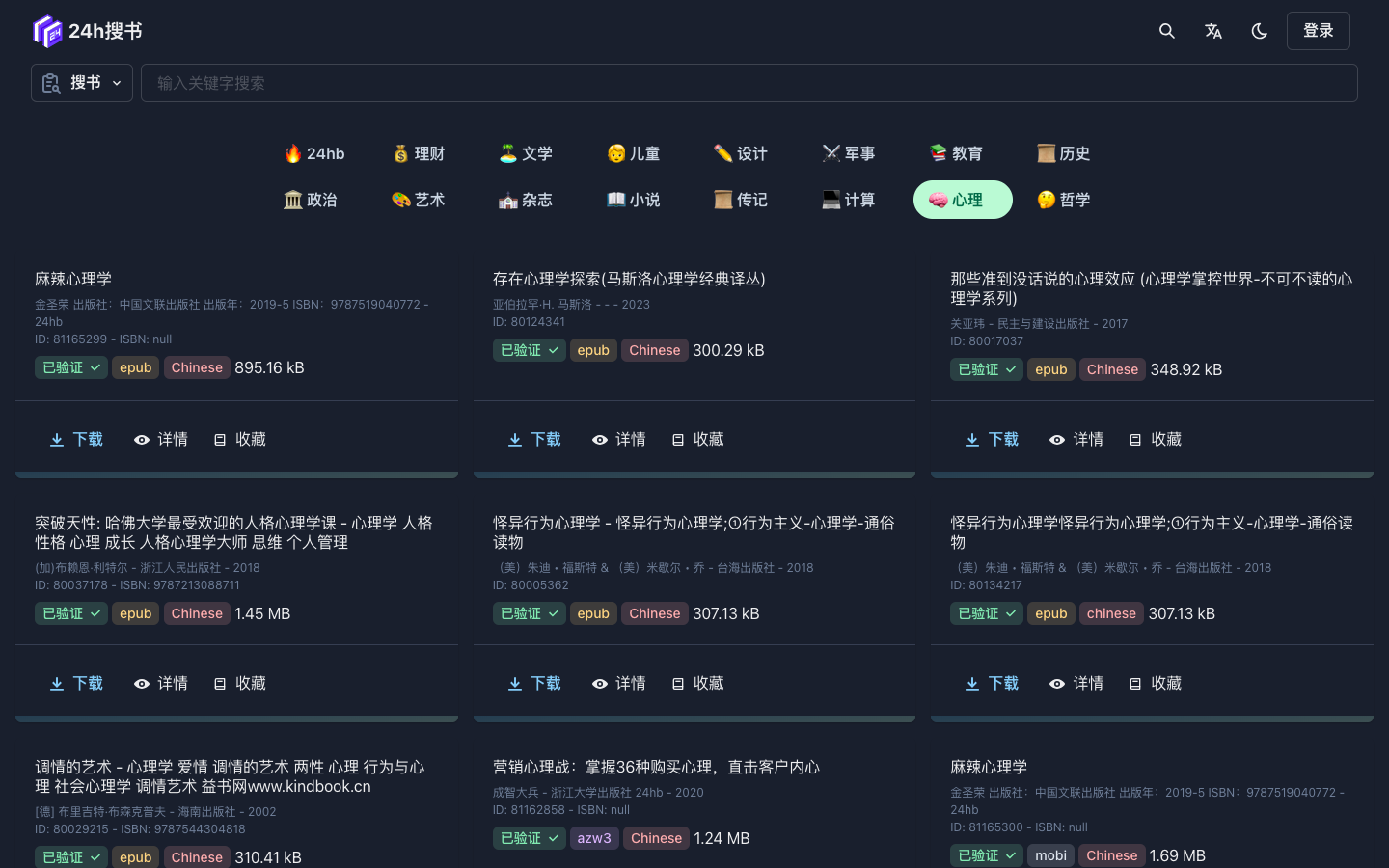Open the language translation icon

pos(1213,31)
